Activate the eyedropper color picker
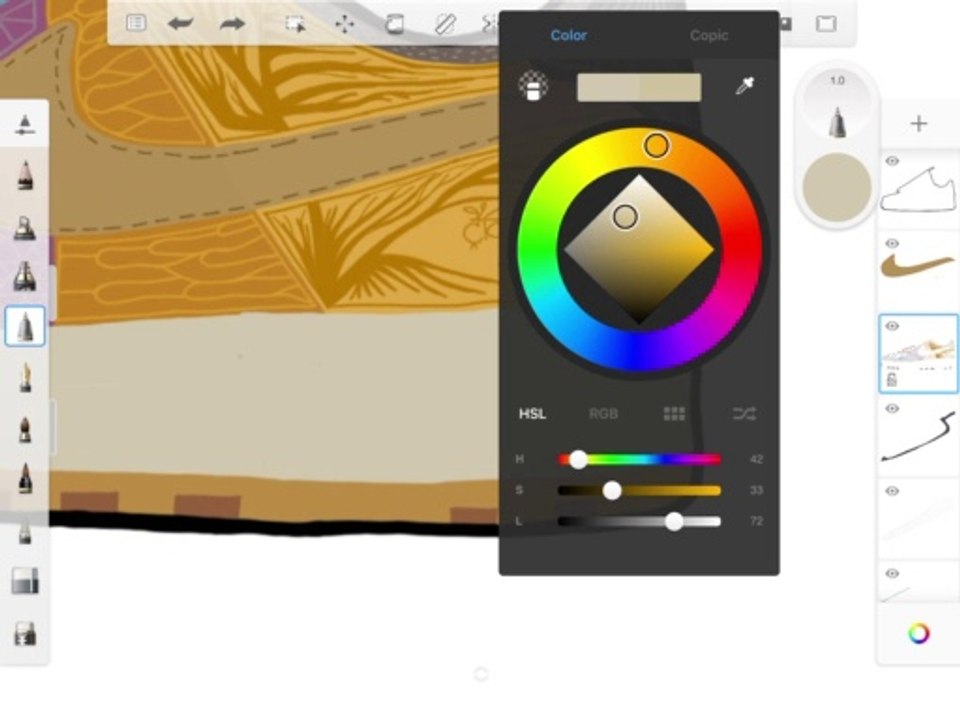 click(x=744, y=86)
